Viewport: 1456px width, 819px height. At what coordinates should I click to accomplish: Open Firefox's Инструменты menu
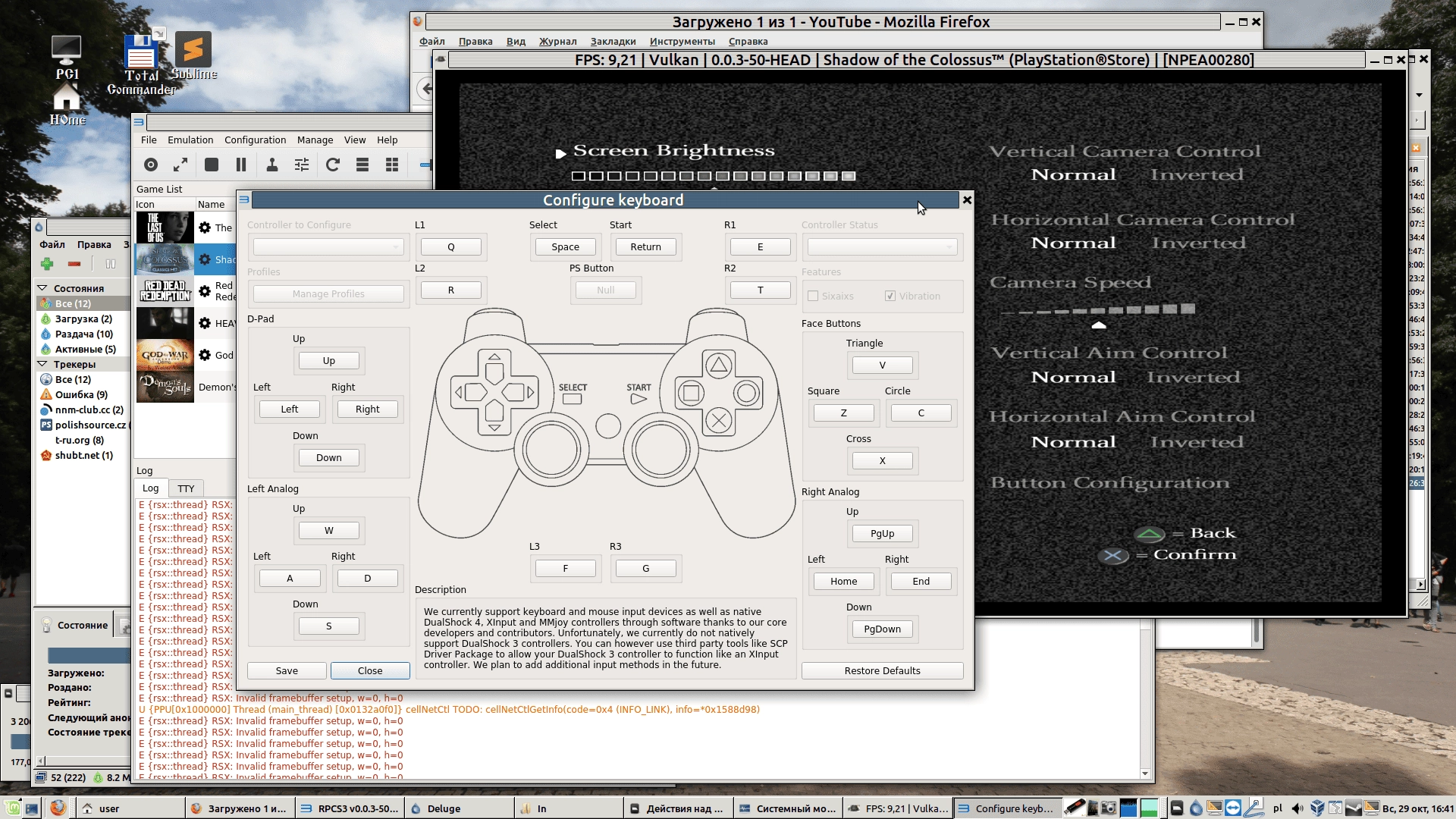pos(682,41)
